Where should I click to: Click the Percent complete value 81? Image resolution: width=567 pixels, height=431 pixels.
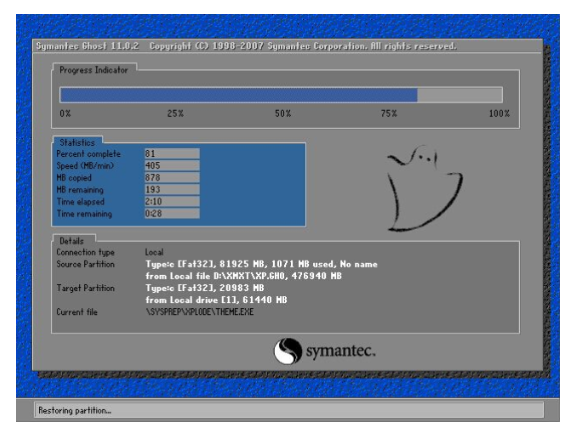(x=172, y=154)
